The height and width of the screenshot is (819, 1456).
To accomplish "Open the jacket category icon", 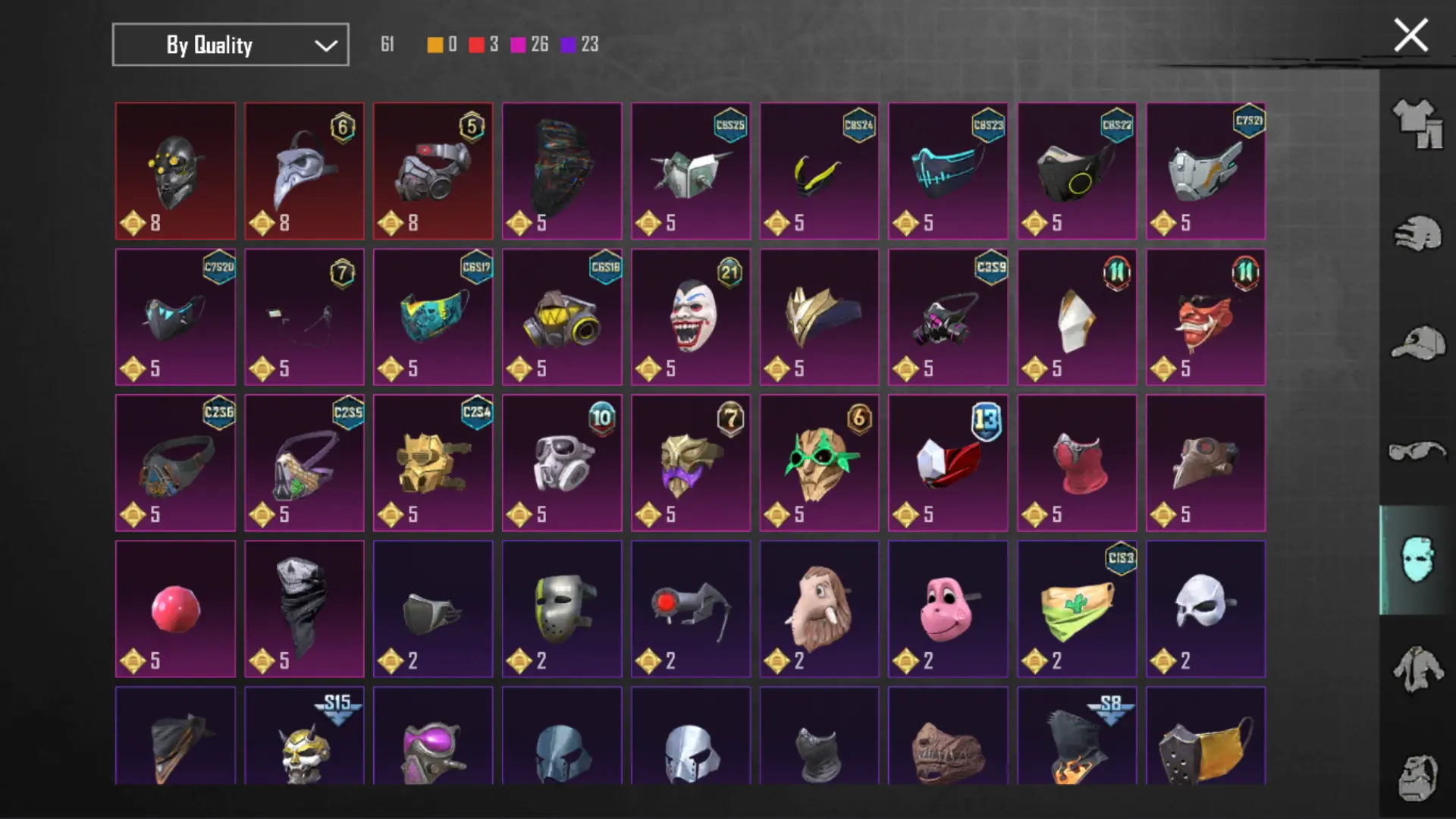I will click(1417, 669).
